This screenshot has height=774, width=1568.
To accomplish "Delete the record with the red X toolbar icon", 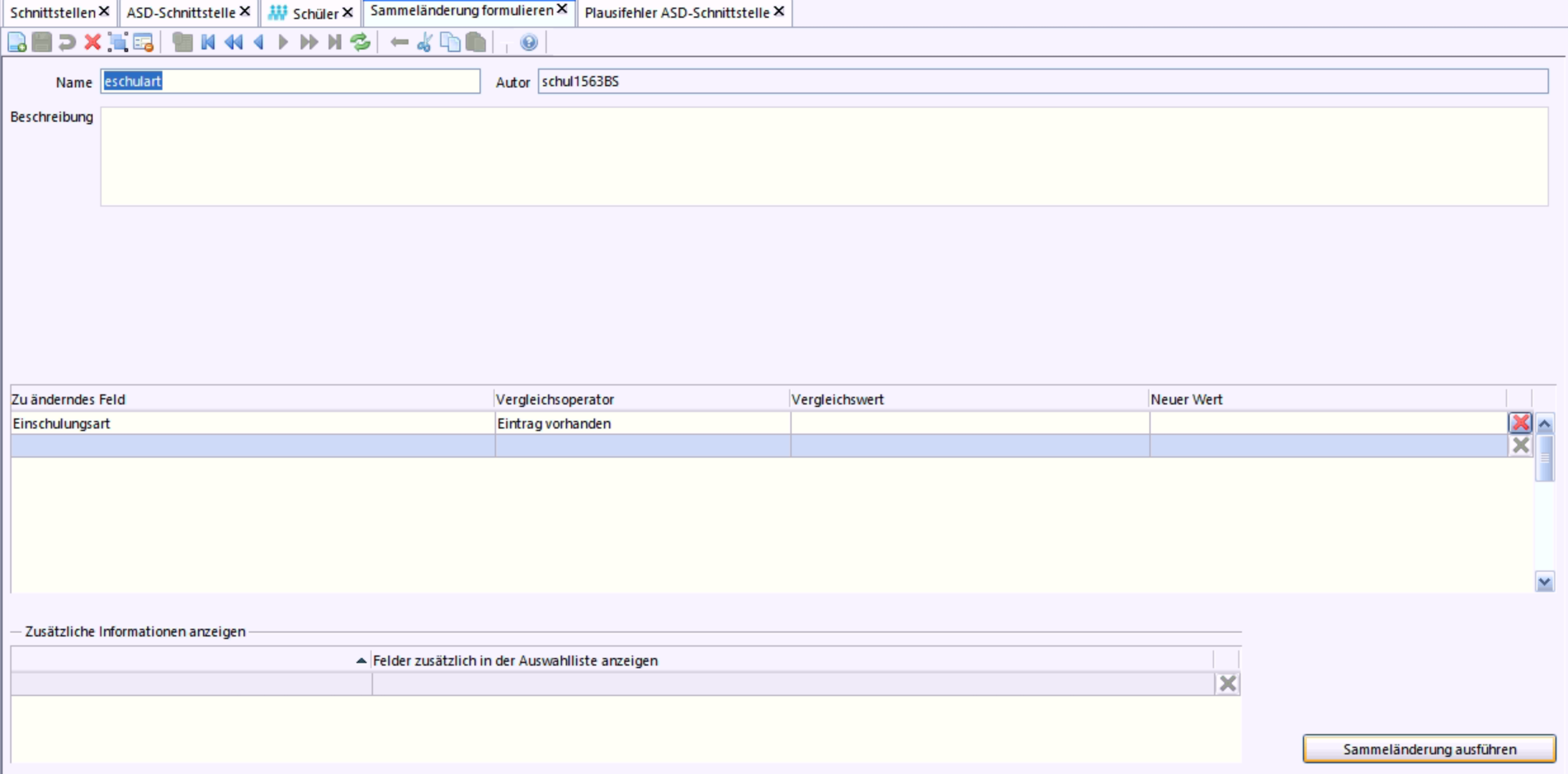I will pyautogui.click(x=93, y=42).
